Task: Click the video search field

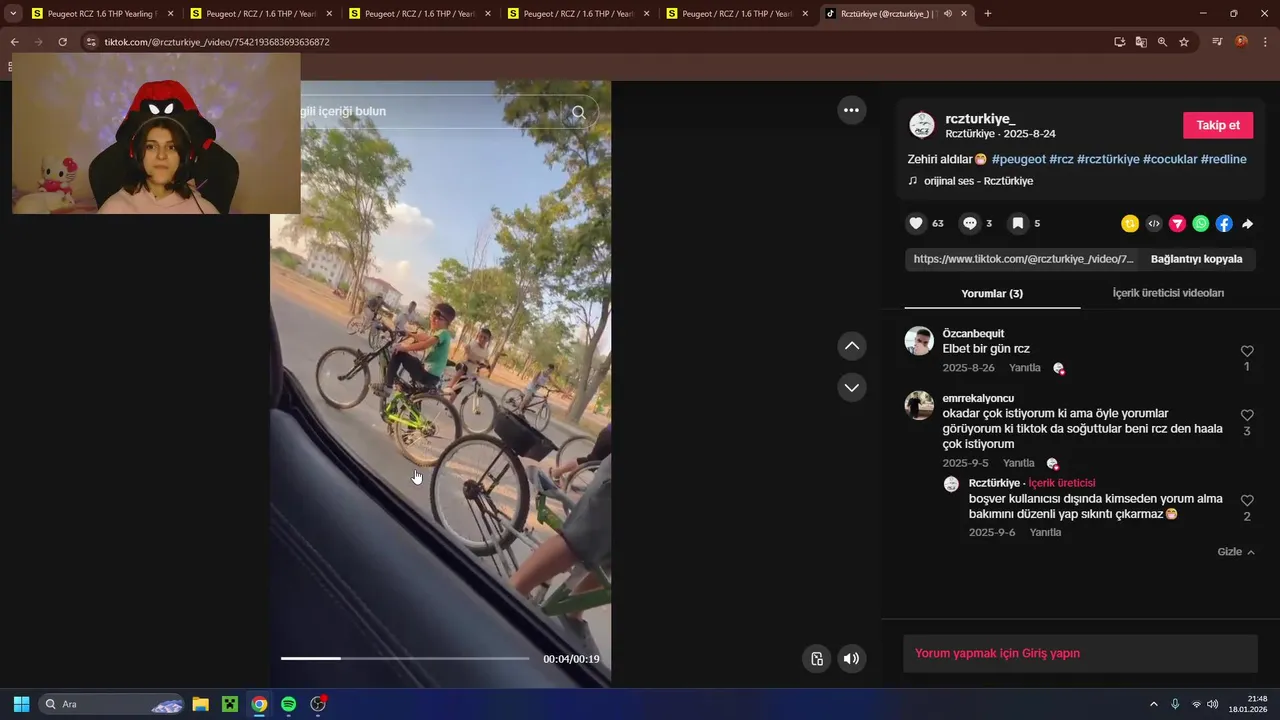Action: 435,112
